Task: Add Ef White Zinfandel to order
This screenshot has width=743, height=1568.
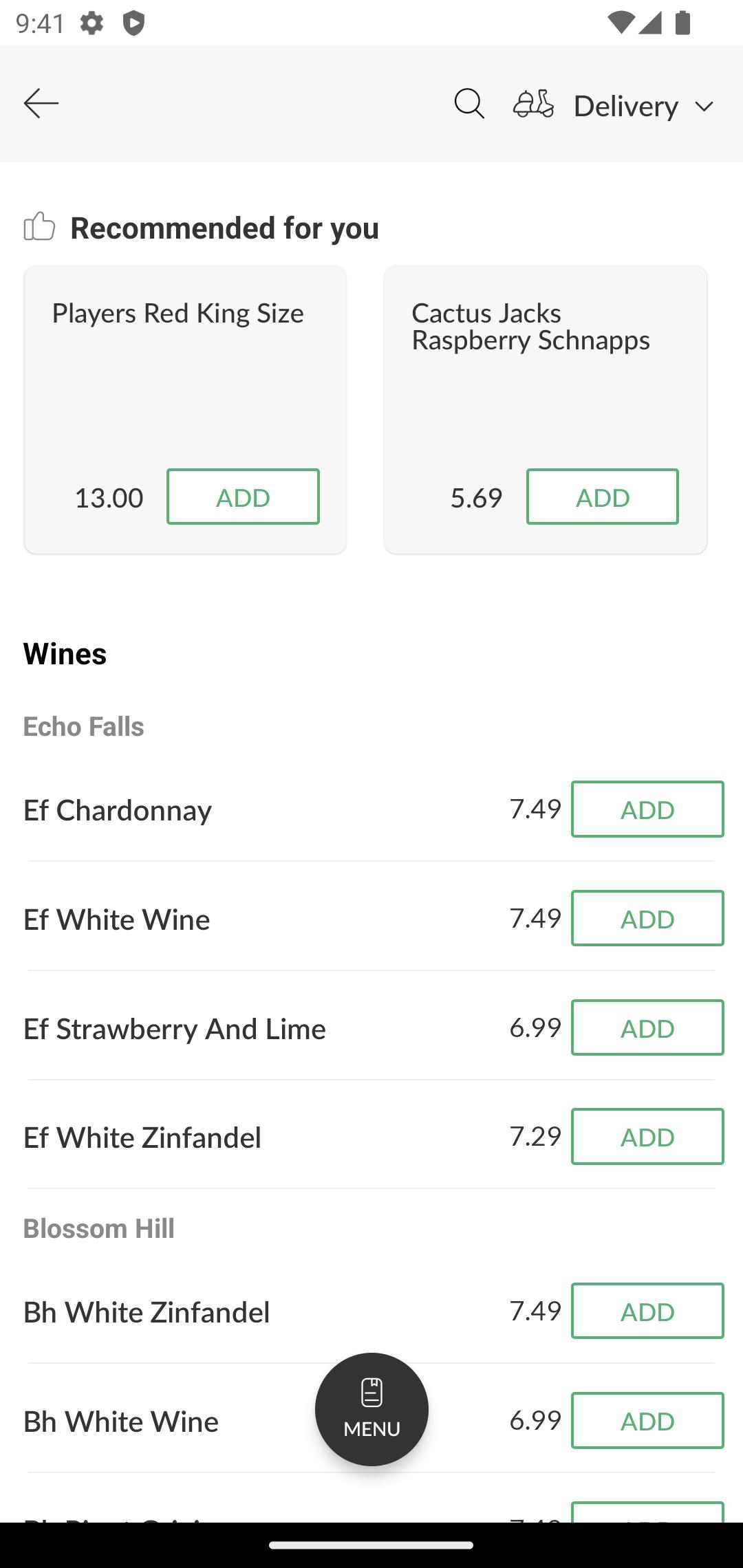Action: pos(647,1136)
